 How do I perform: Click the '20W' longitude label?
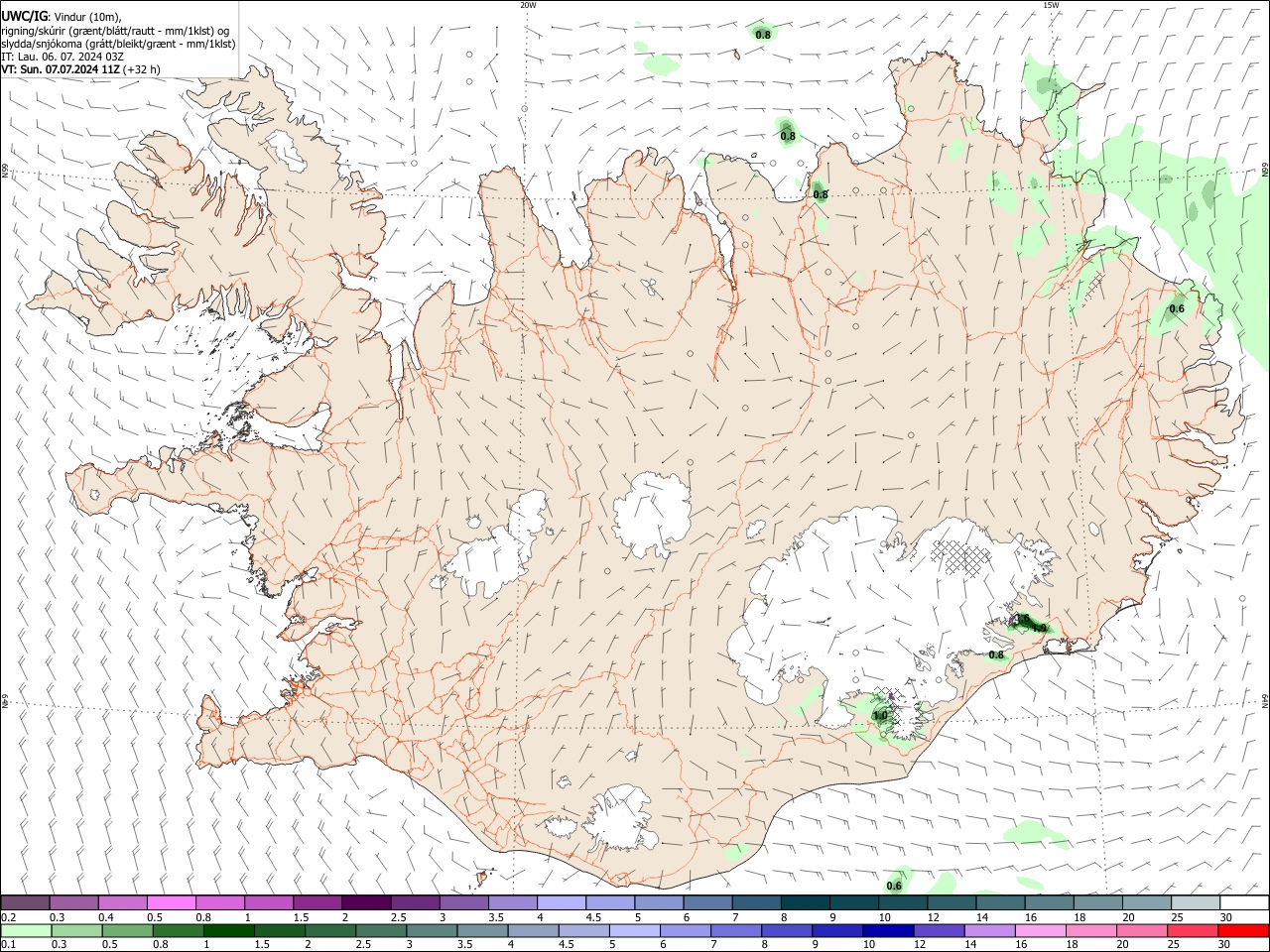pyautogui.click(x=528, y=5)
